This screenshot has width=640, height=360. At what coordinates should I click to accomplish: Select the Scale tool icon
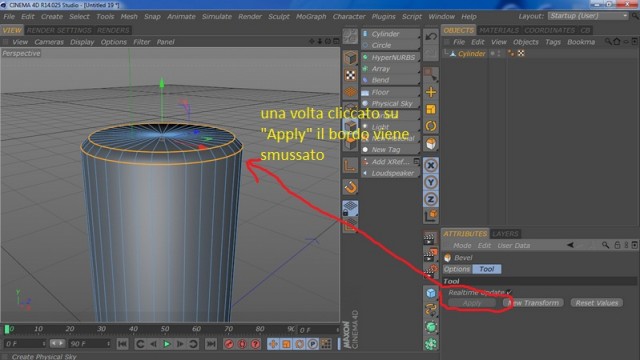pos(431,109)
